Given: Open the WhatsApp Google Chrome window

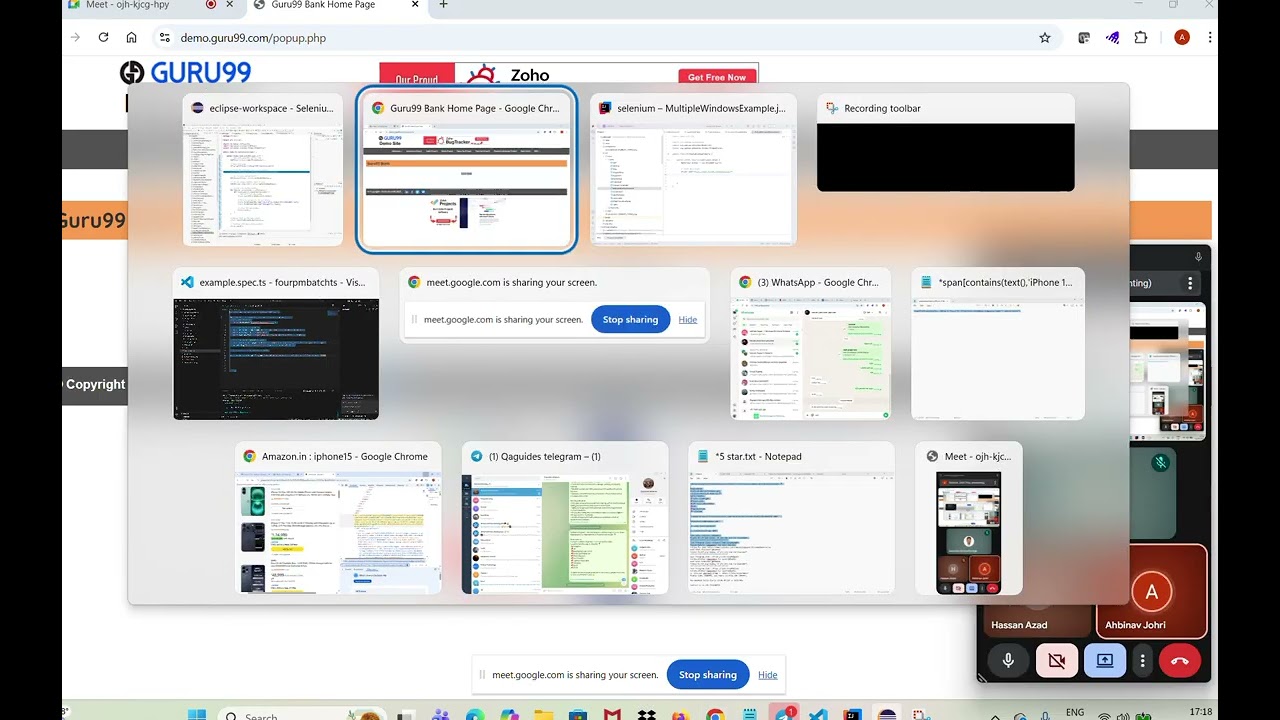Looking at the screenshot, I should pos(811,344).
